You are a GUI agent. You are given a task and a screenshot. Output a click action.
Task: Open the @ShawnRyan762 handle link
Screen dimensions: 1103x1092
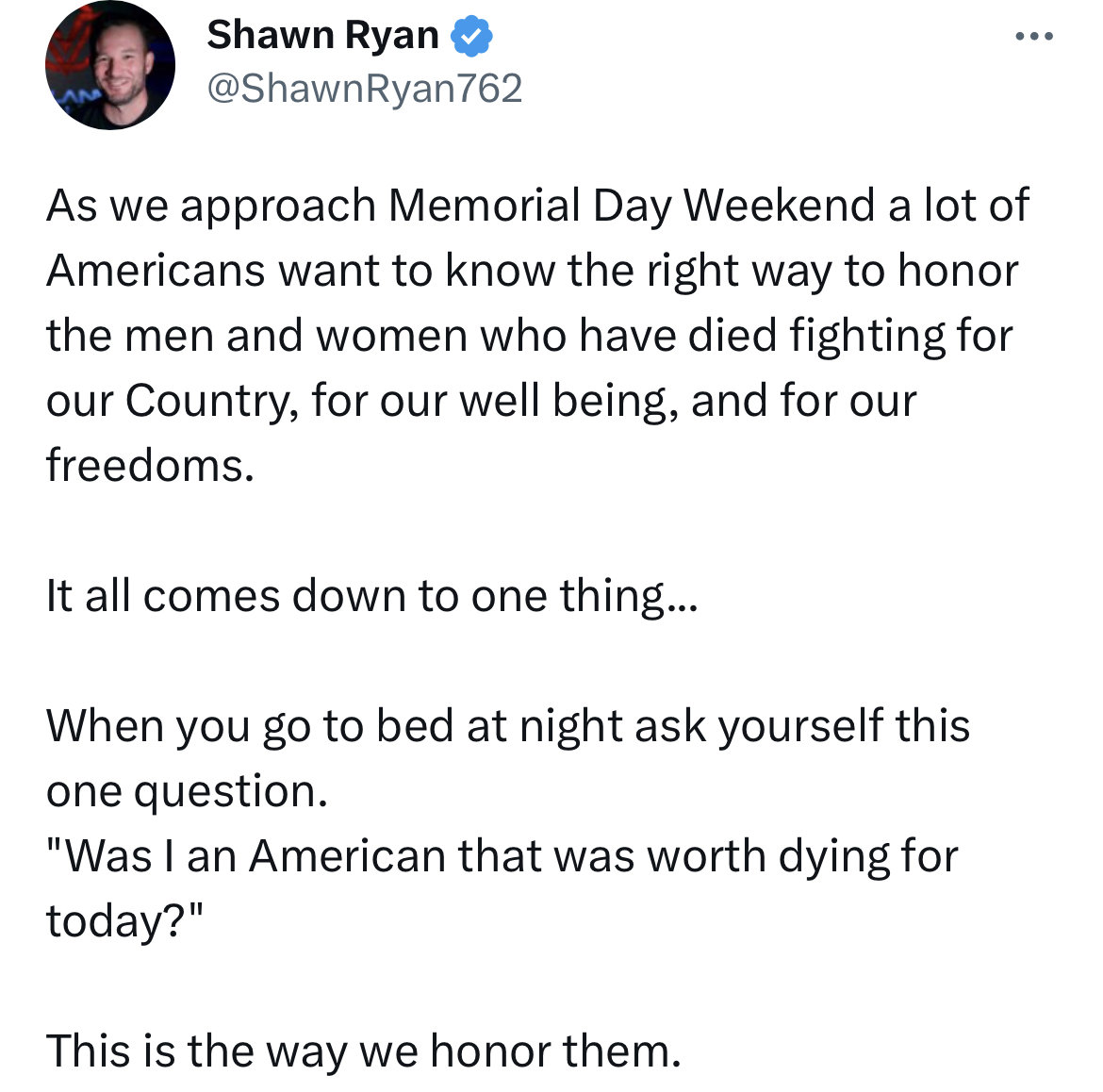pos(365,89)
